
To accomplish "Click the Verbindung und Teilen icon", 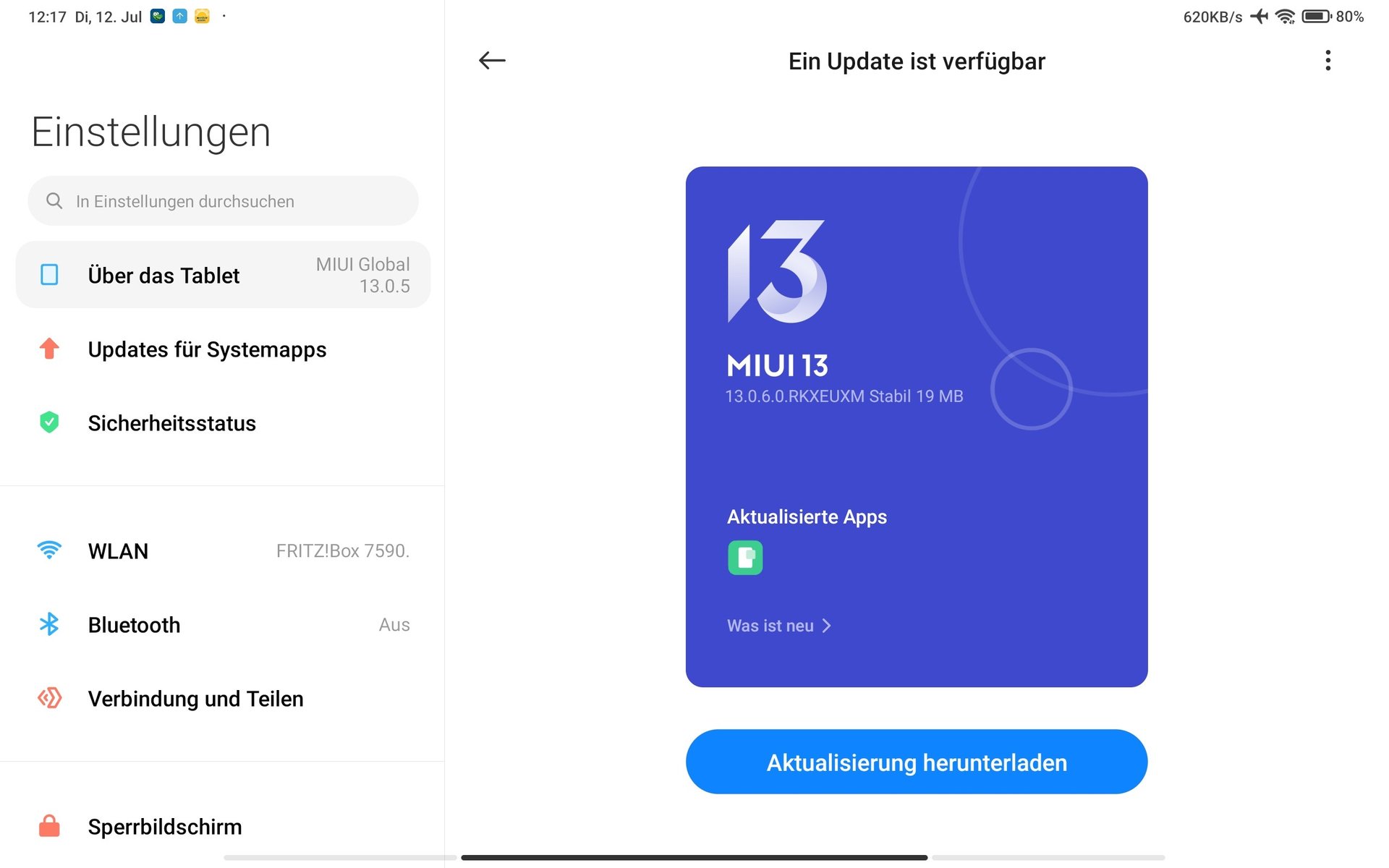I will (49, 698).
